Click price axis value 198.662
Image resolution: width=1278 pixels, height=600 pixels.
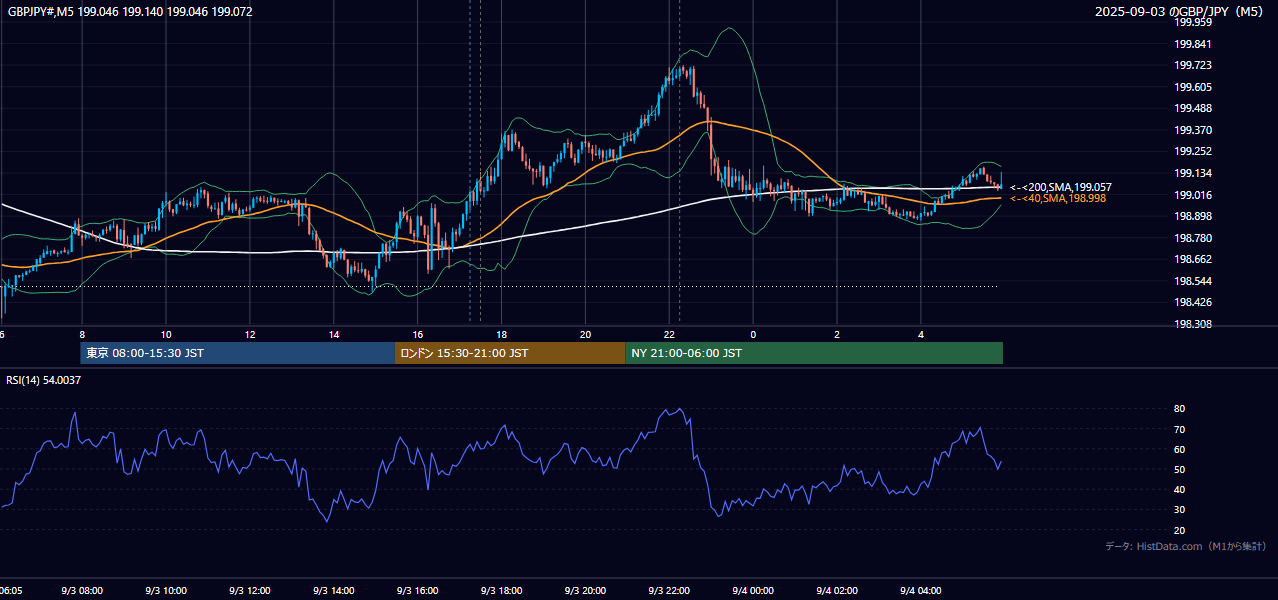click(1193, 259)
